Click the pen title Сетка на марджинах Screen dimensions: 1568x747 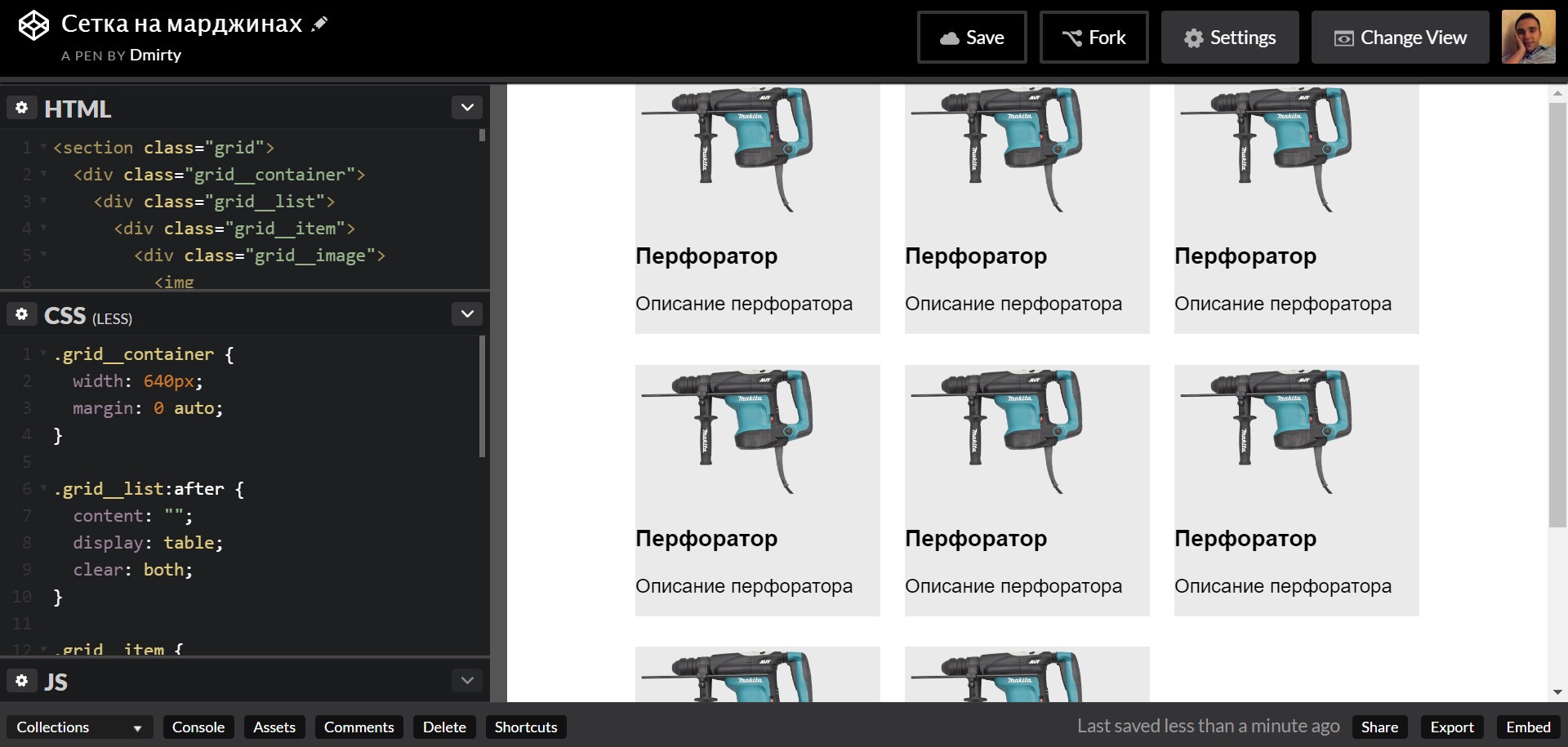[x=181, y=24]
